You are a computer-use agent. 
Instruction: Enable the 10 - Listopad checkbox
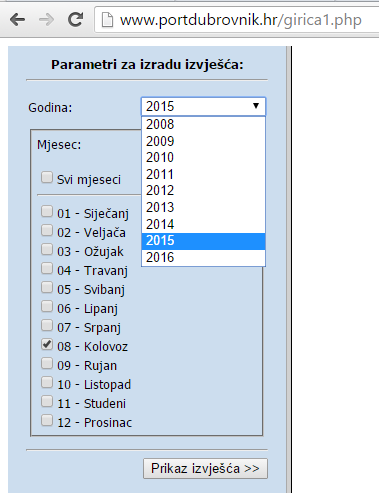pyautogui.click(x=47, y=382)
